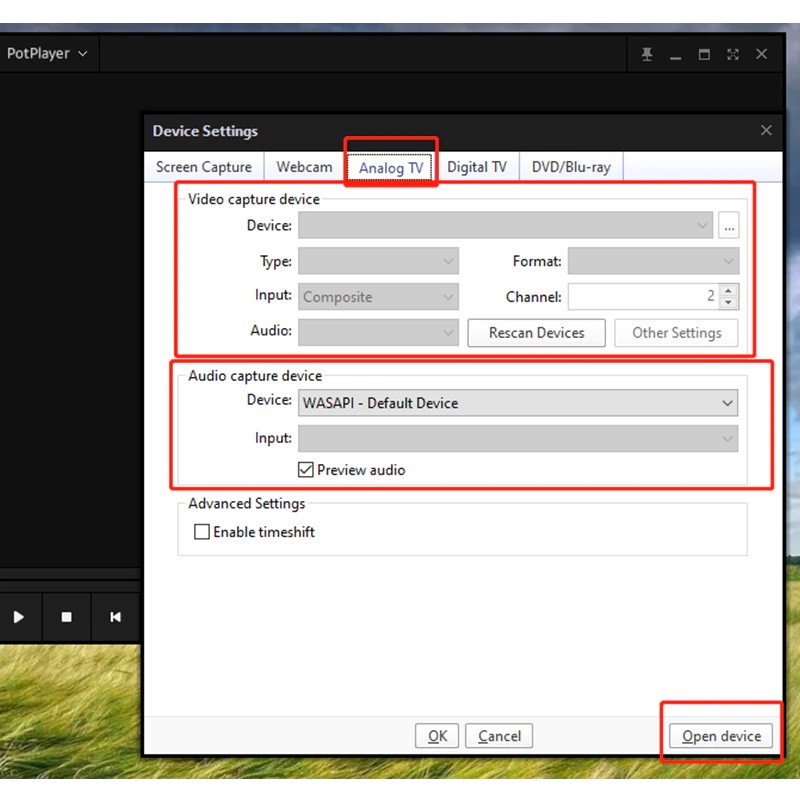
Task: Click the Channel number input field
Action: tap(642, 297)
